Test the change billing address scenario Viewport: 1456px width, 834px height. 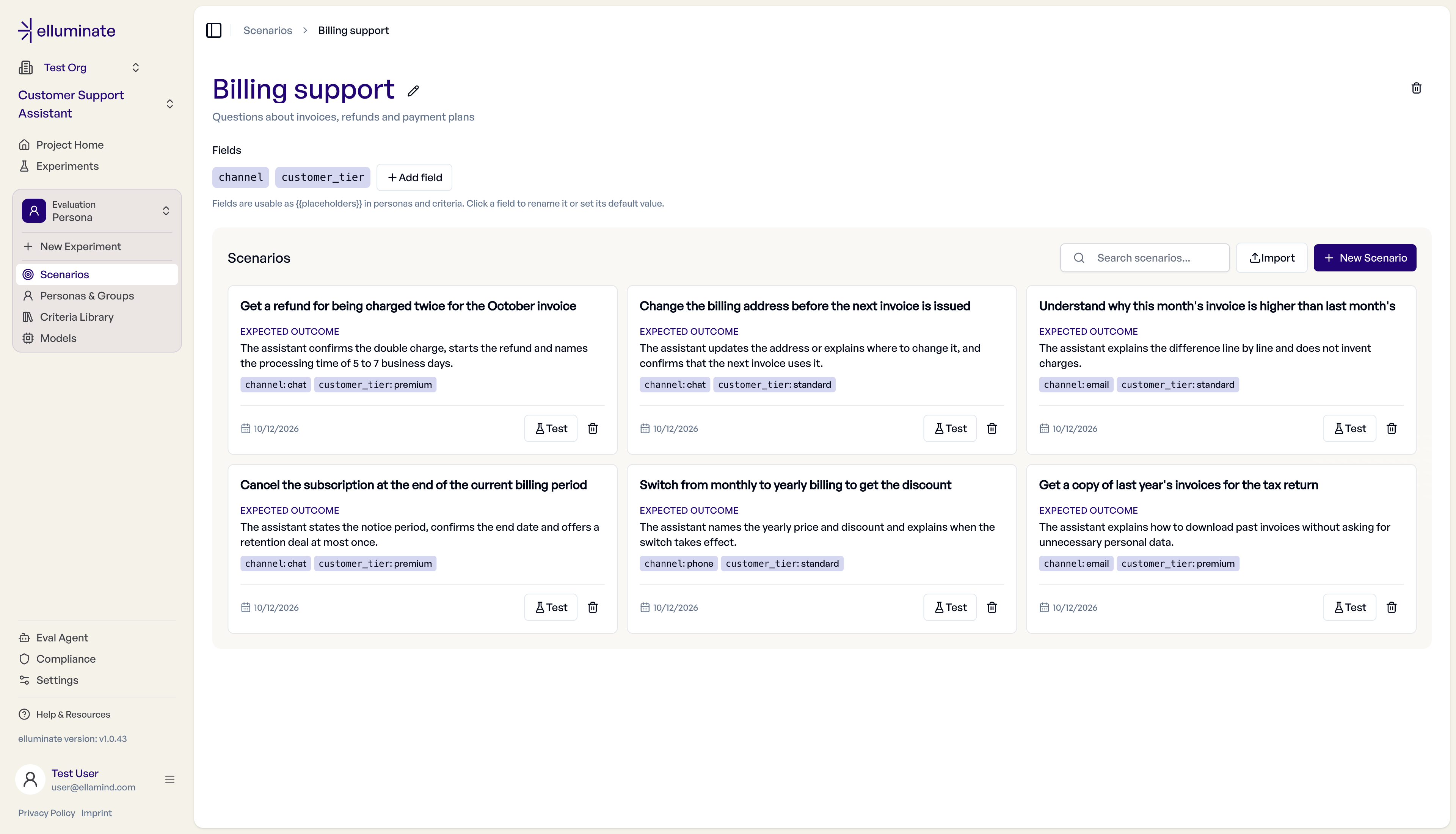coord(950,428)
